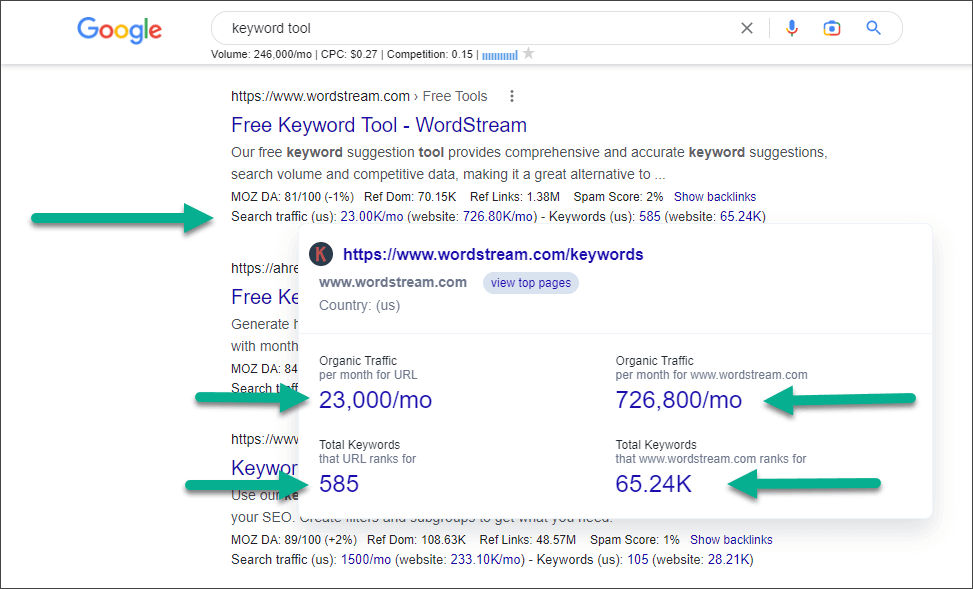Clear the query with the X icon
973x589 pixels.
pos(746,28)
